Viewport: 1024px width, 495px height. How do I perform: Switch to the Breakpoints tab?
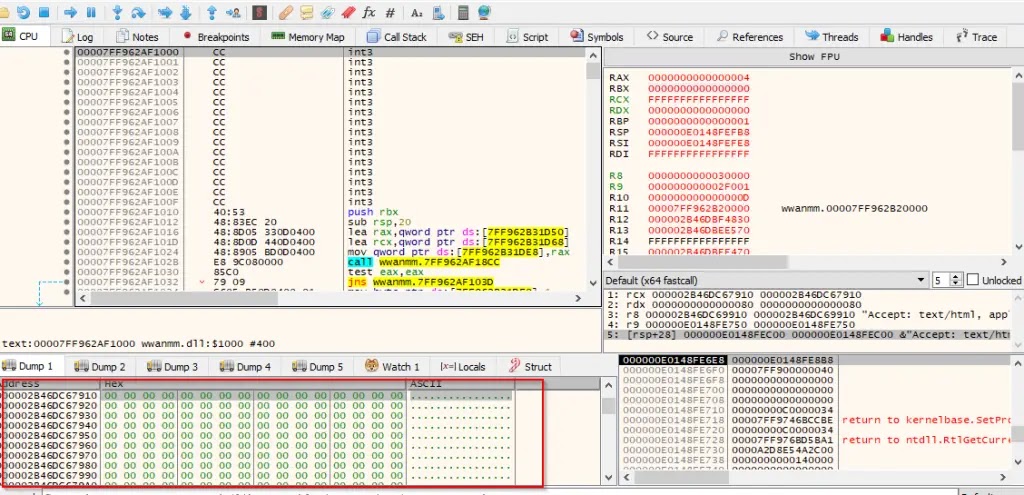pos(216,37)
